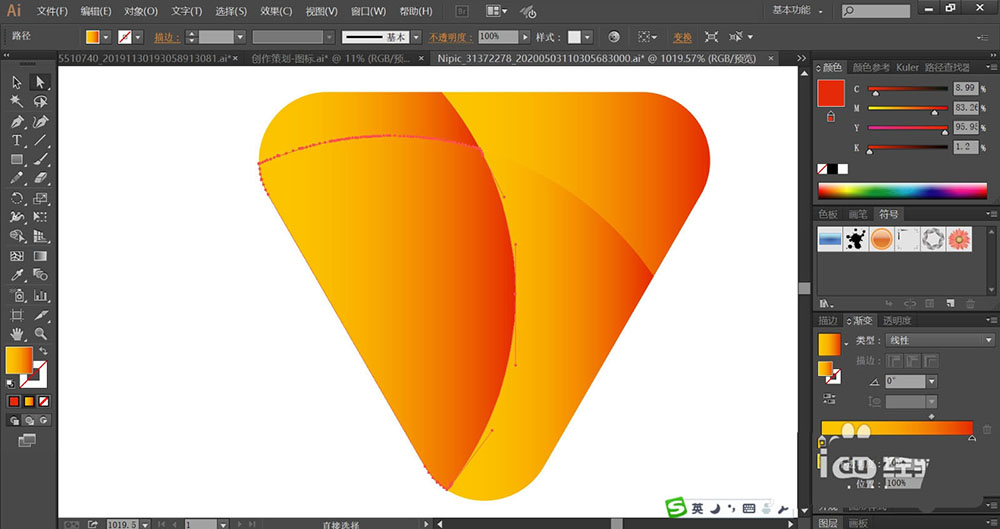Click the 变换 transform link

[x=682, y=38]
